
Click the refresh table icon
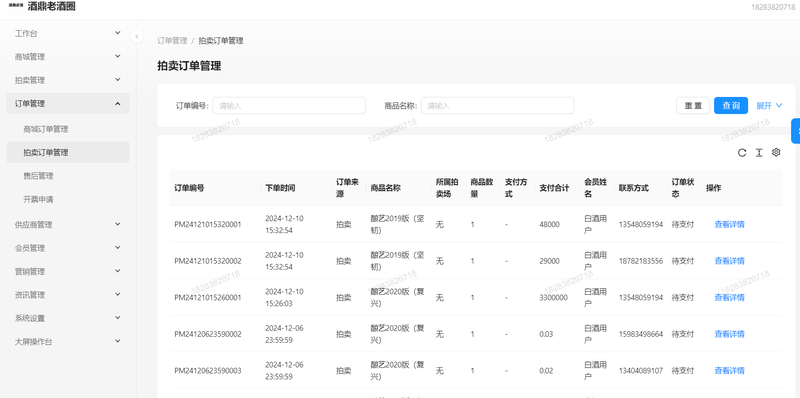(x=742, y=153)
